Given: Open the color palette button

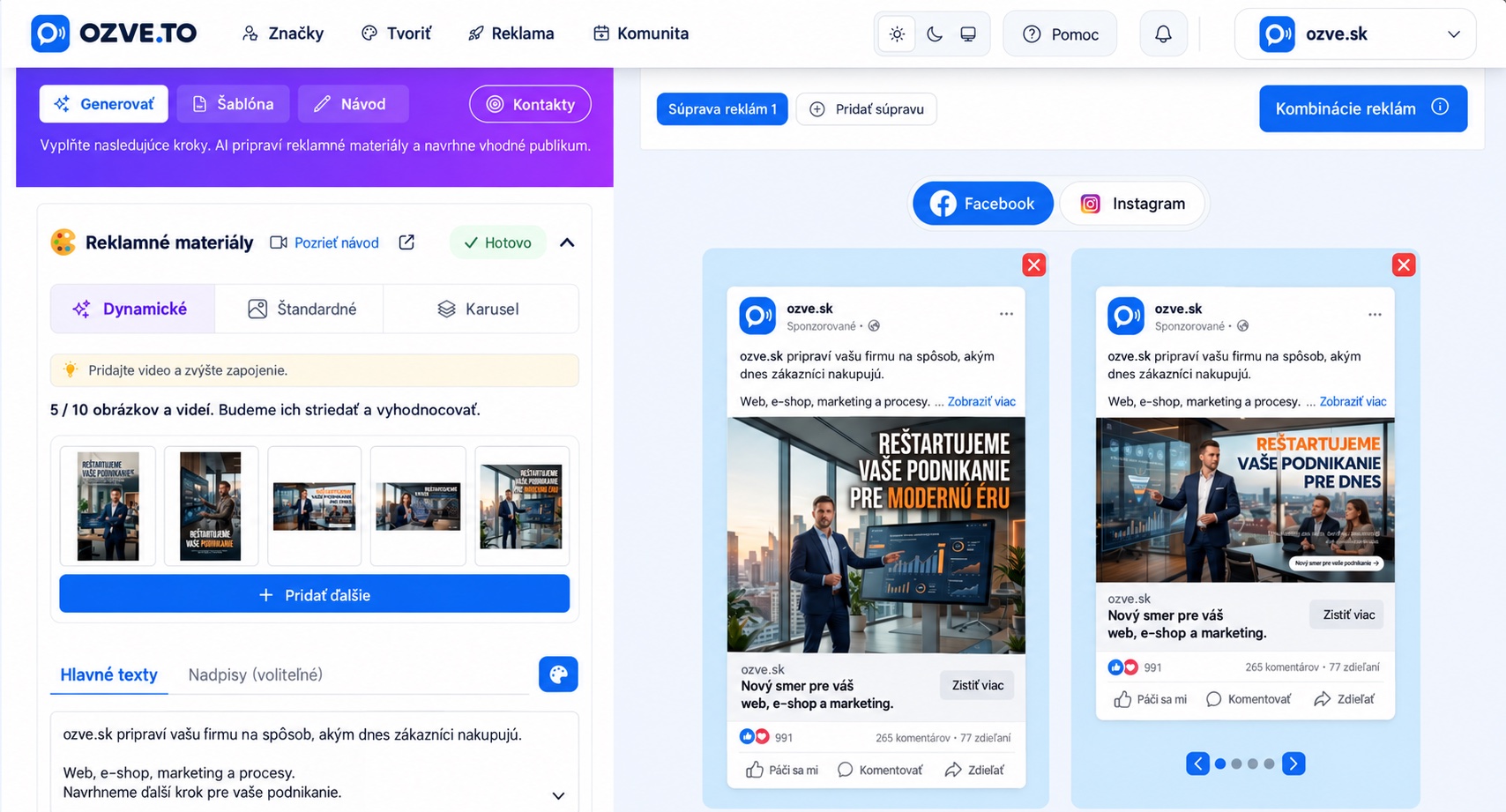Looking at the screenshot, I should tap(558, 674).
